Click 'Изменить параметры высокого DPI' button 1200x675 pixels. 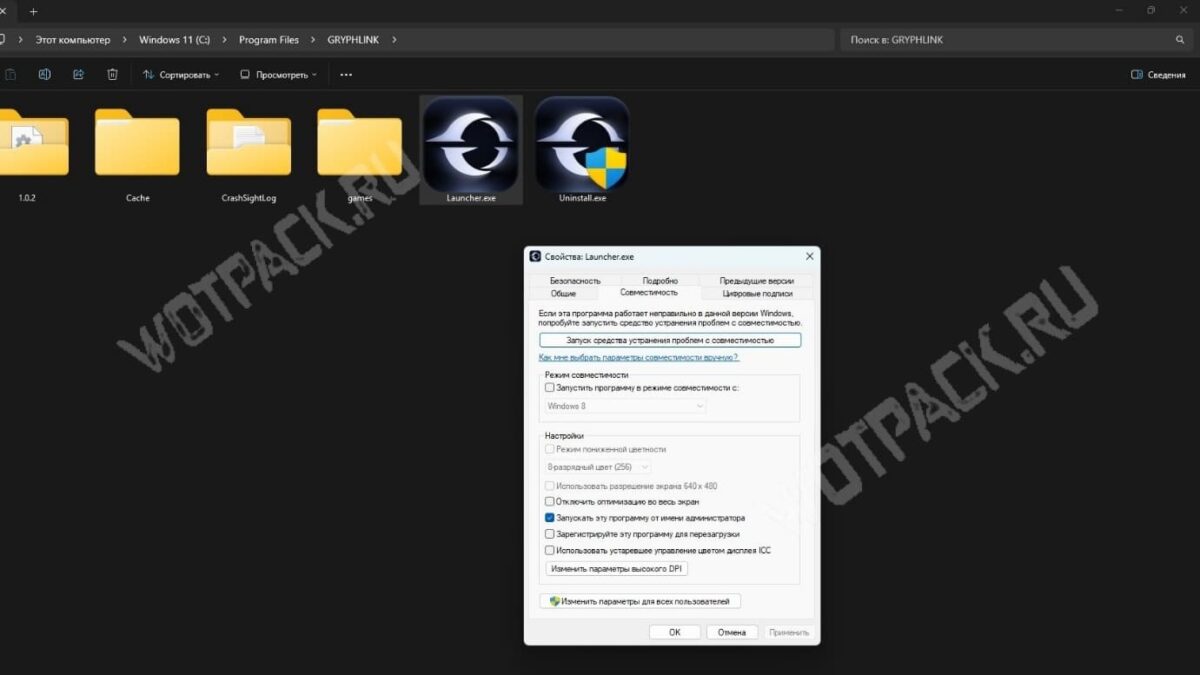click(x=617, y=569)
